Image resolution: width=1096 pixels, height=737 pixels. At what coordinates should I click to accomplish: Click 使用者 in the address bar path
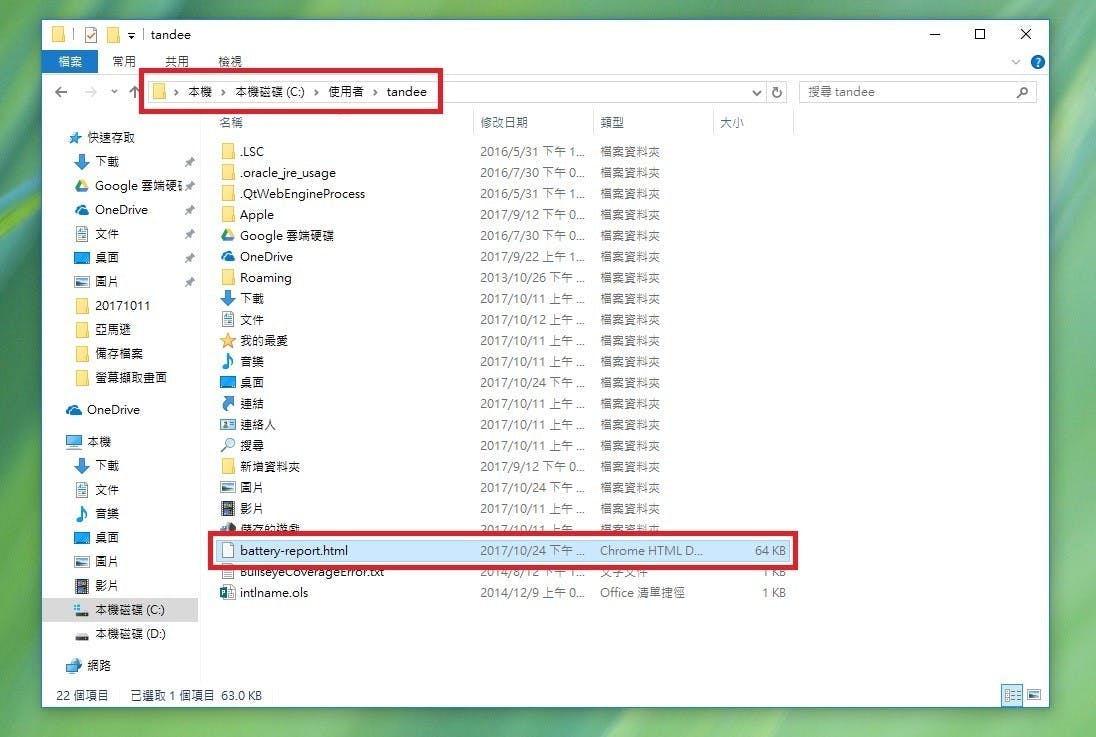(346, 92)
